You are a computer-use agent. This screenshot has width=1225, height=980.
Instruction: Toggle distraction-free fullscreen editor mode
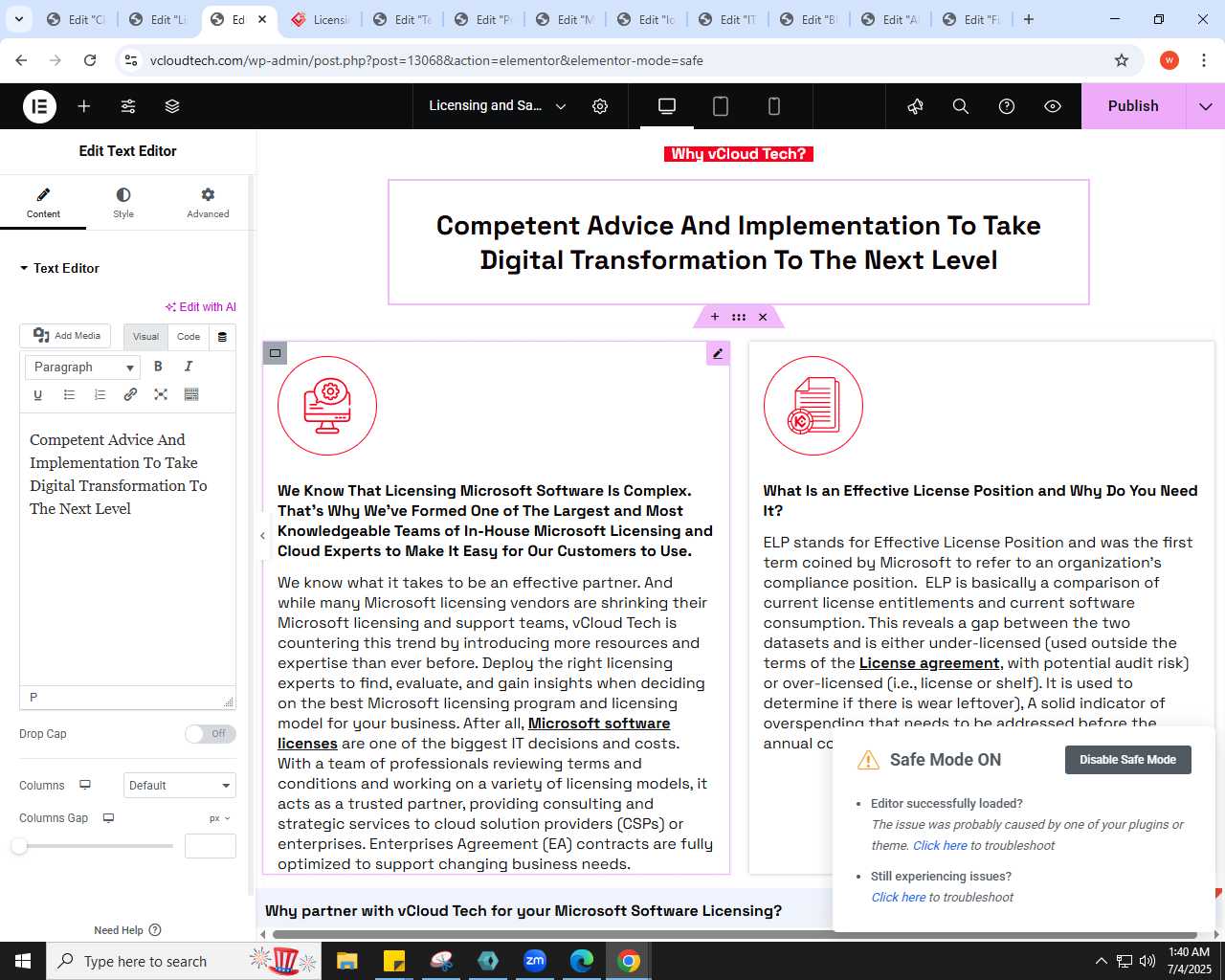click(161, 394)
